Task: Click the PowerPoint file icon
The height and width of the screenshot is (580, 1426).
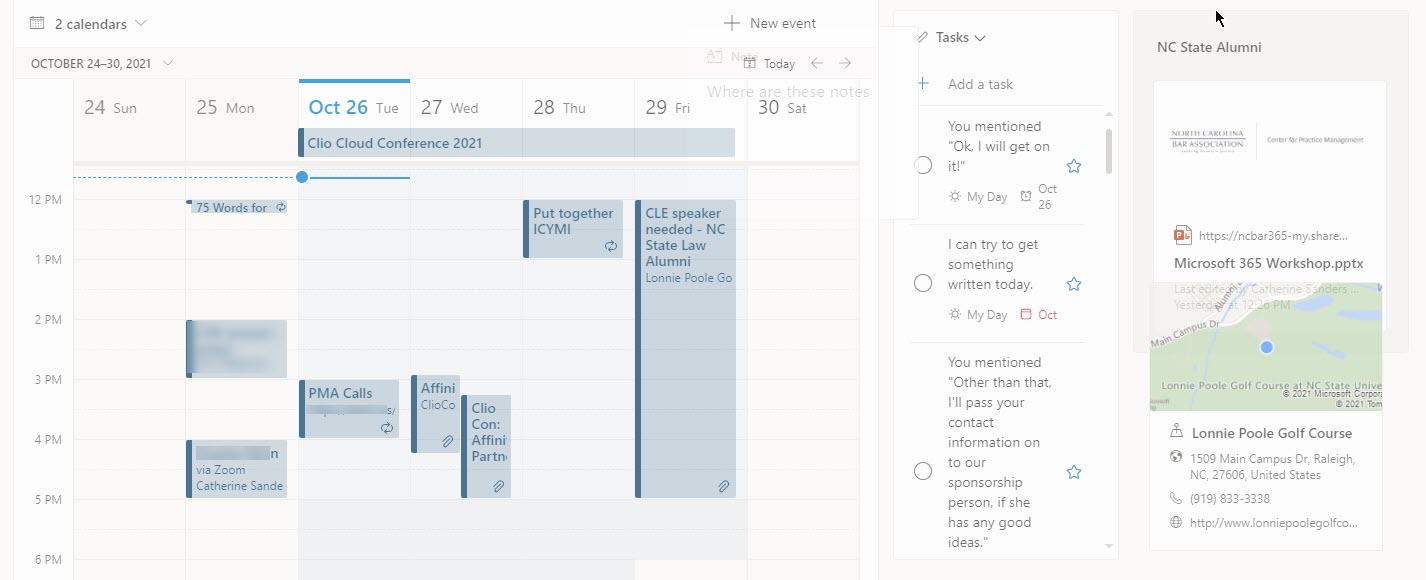Action: (x=1183, y=236)
